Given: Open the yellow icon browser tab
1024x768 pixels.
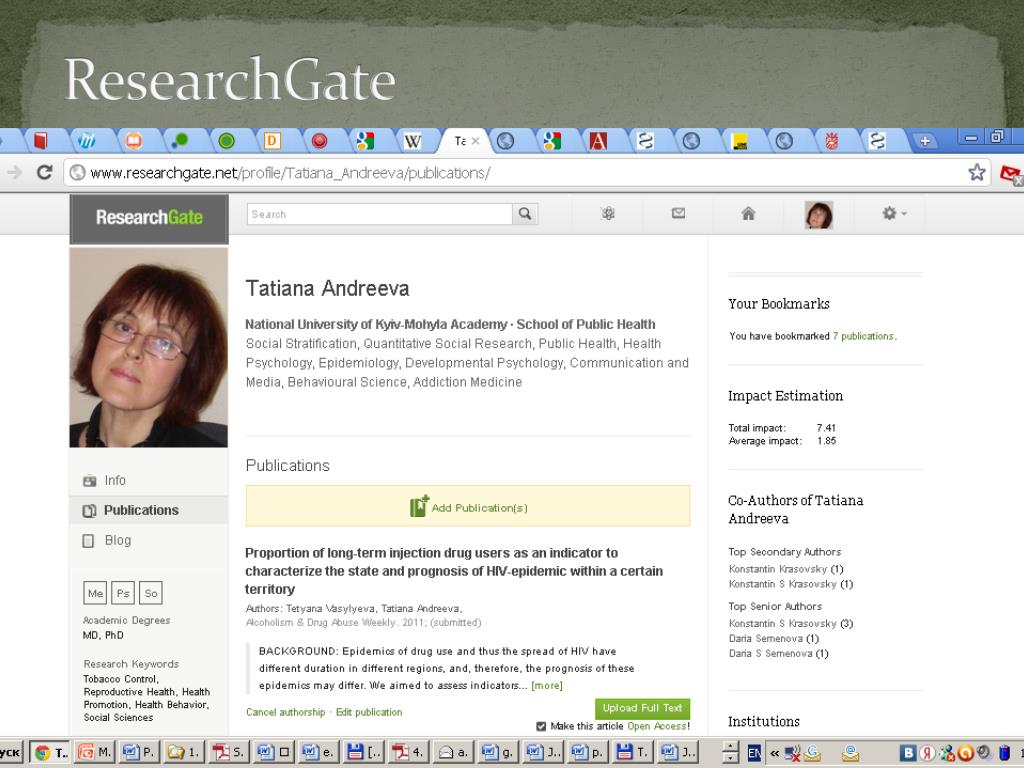Looking at the screenshot, I should coord(739,140).
